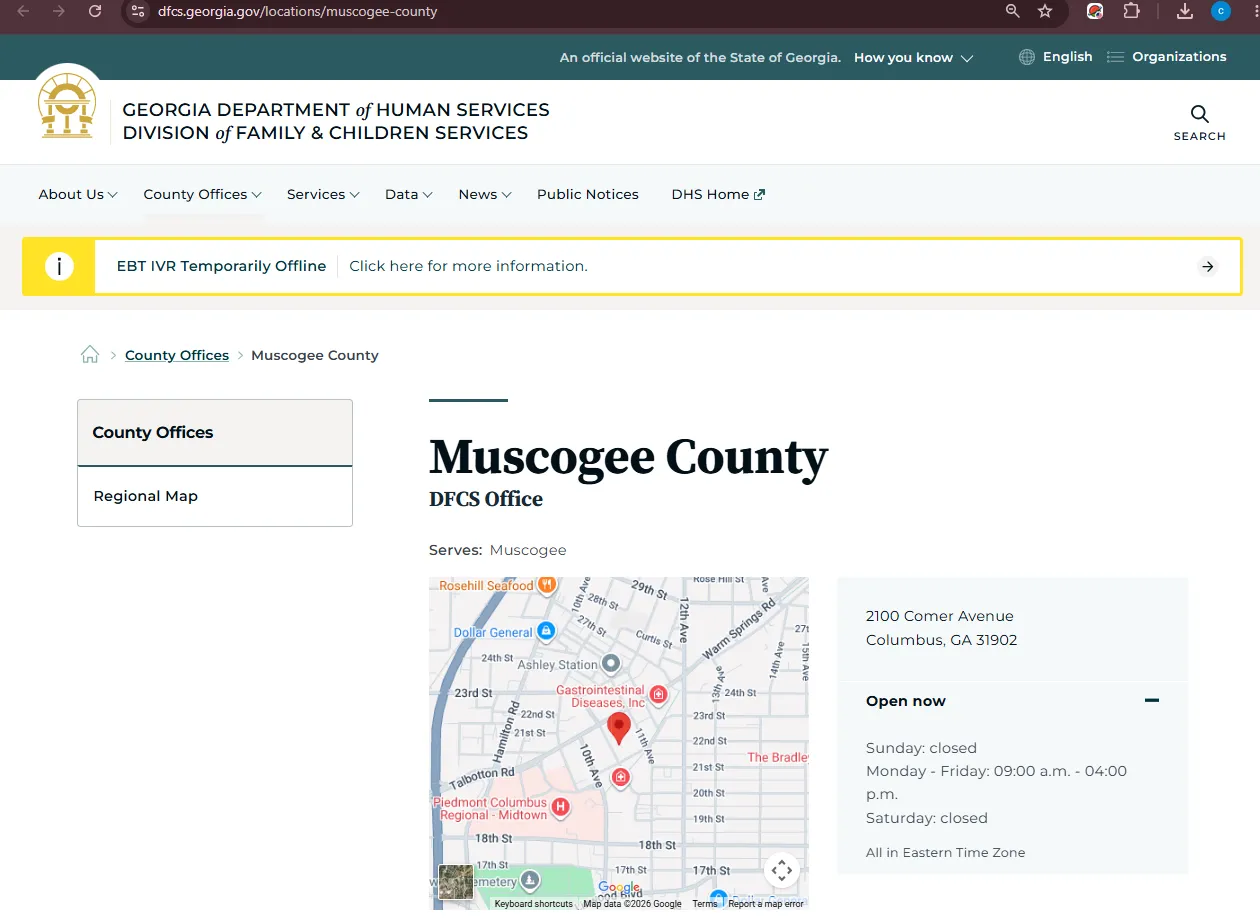Click Sunday: closed hours text

tap(921, 748)
